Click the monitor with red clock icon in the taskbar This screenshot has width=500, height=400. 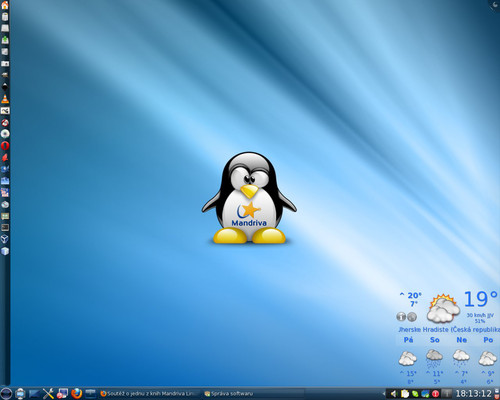62,394
